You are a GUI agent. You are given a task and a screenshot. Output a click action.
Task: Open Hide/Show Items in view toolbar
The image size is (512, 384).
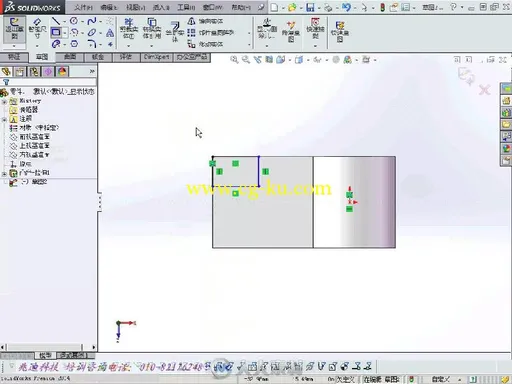(317, 60)
